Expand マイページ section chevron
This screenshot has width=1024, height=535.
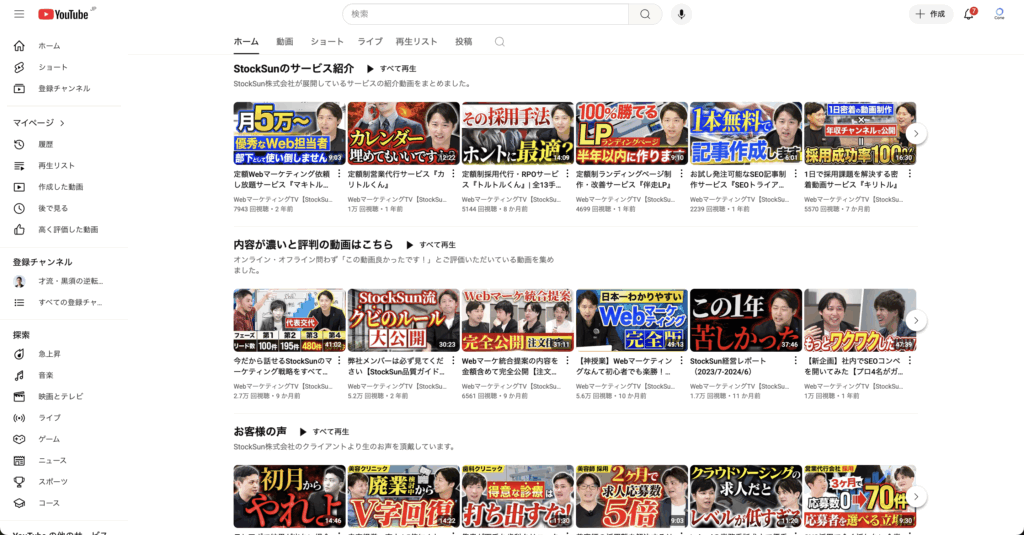[62, 123]
